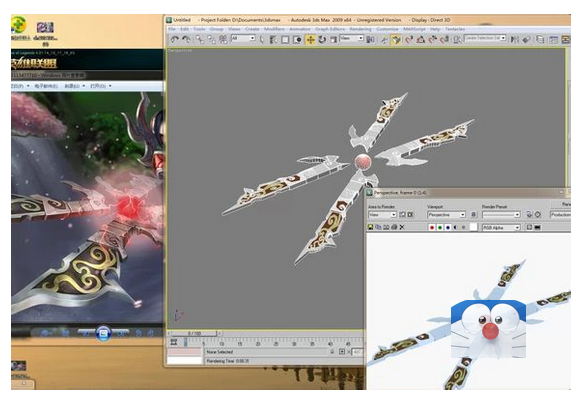Image resolution: width=576 pixels, height=408 pixels.
Task: Click the Unlink Selection tool
Action: 212,39
